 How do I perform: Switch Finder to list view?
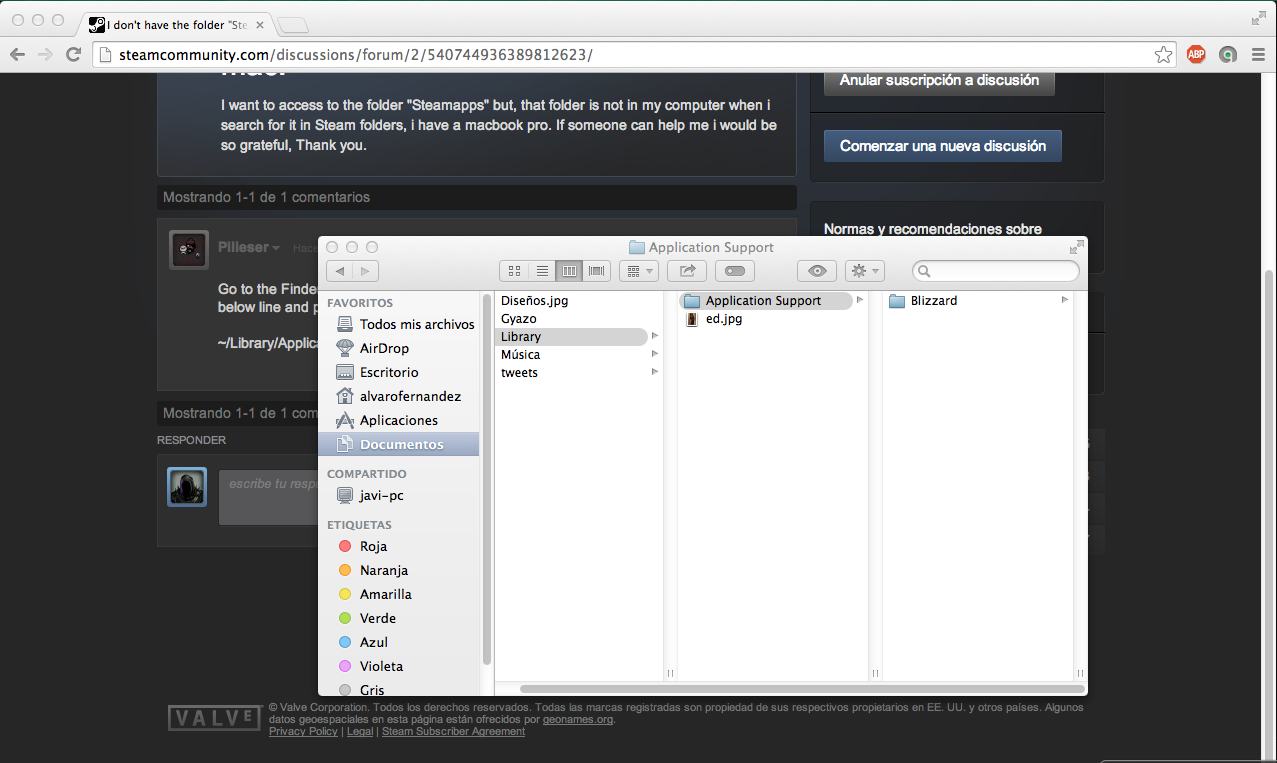click(x=541, y=270)
